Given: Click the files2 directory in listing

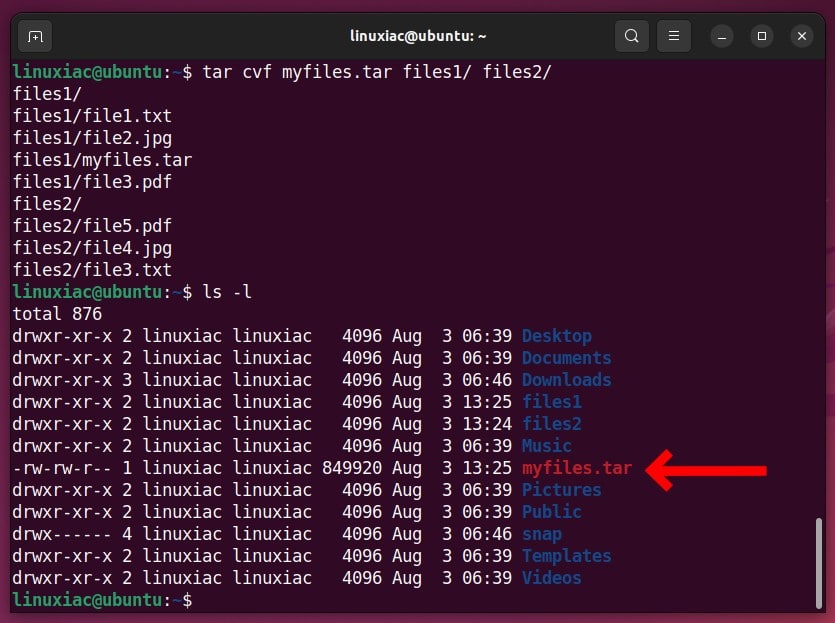Looking at the screenshot, I should [552, 424].
